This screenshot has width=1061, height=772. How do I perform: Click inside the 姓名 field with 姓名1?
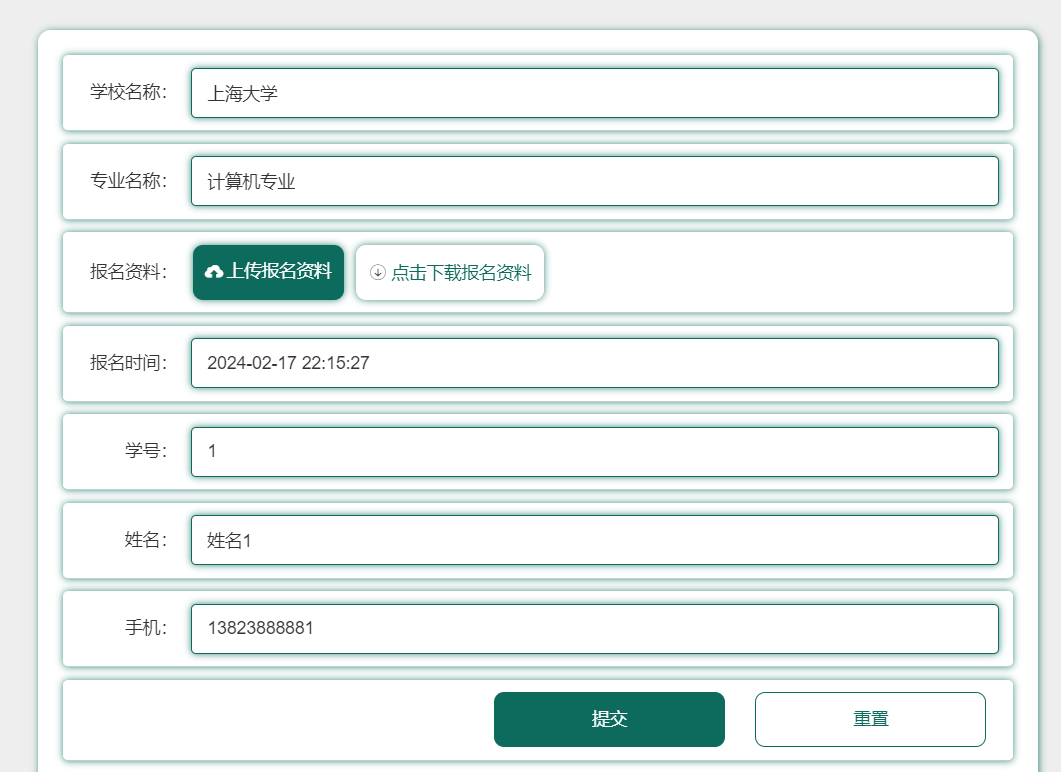click(x=595, y=539)
